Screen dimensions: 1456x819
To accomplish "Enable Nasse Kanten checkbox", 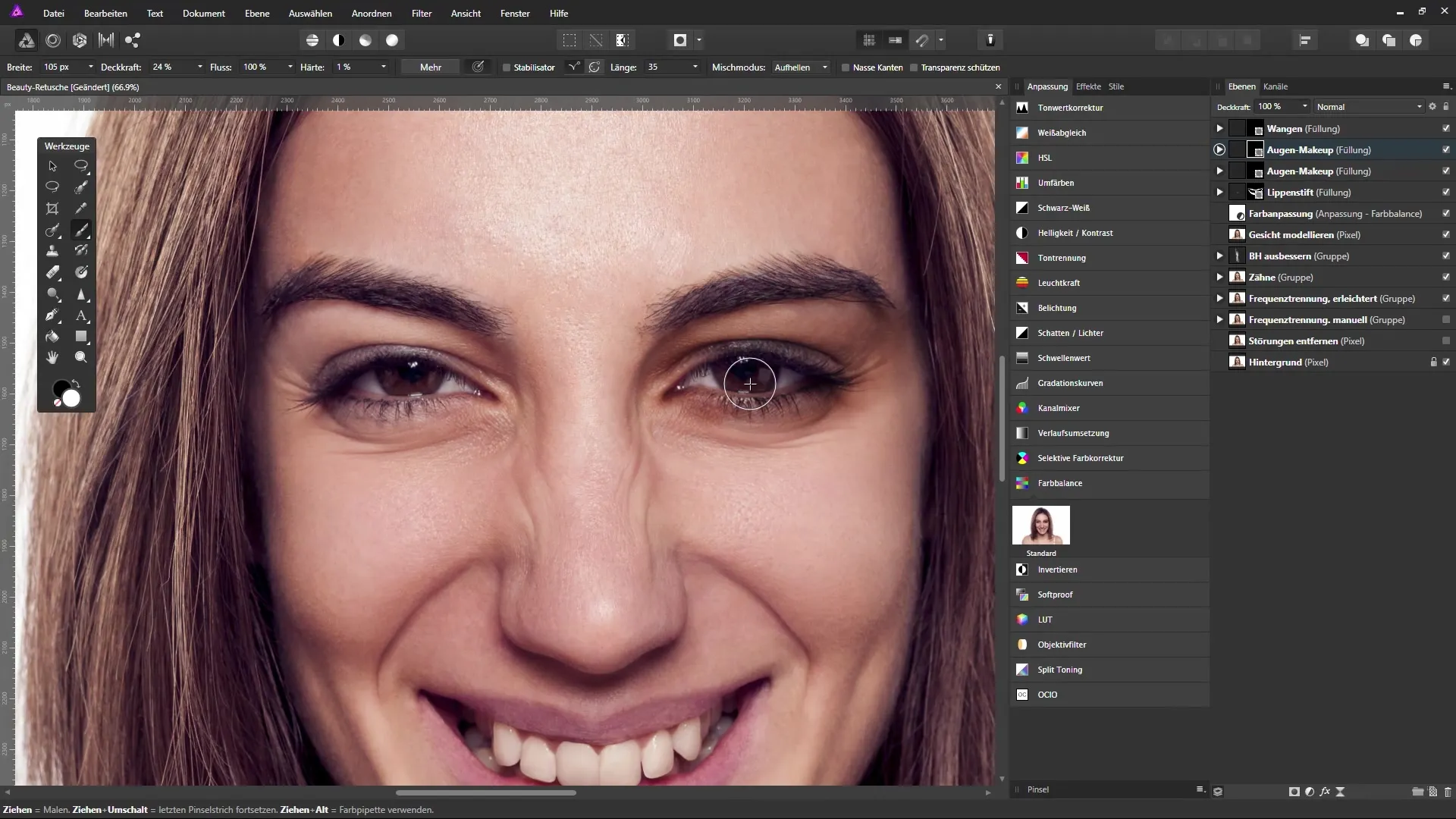I will click(x=846, y=67).
